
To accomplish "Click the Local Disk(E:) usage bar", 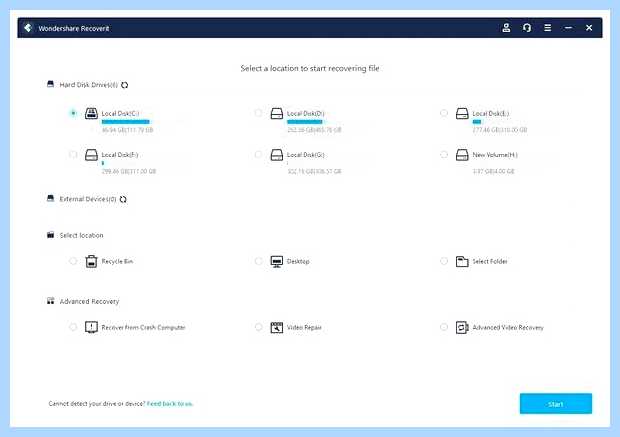I will point(477,122).
